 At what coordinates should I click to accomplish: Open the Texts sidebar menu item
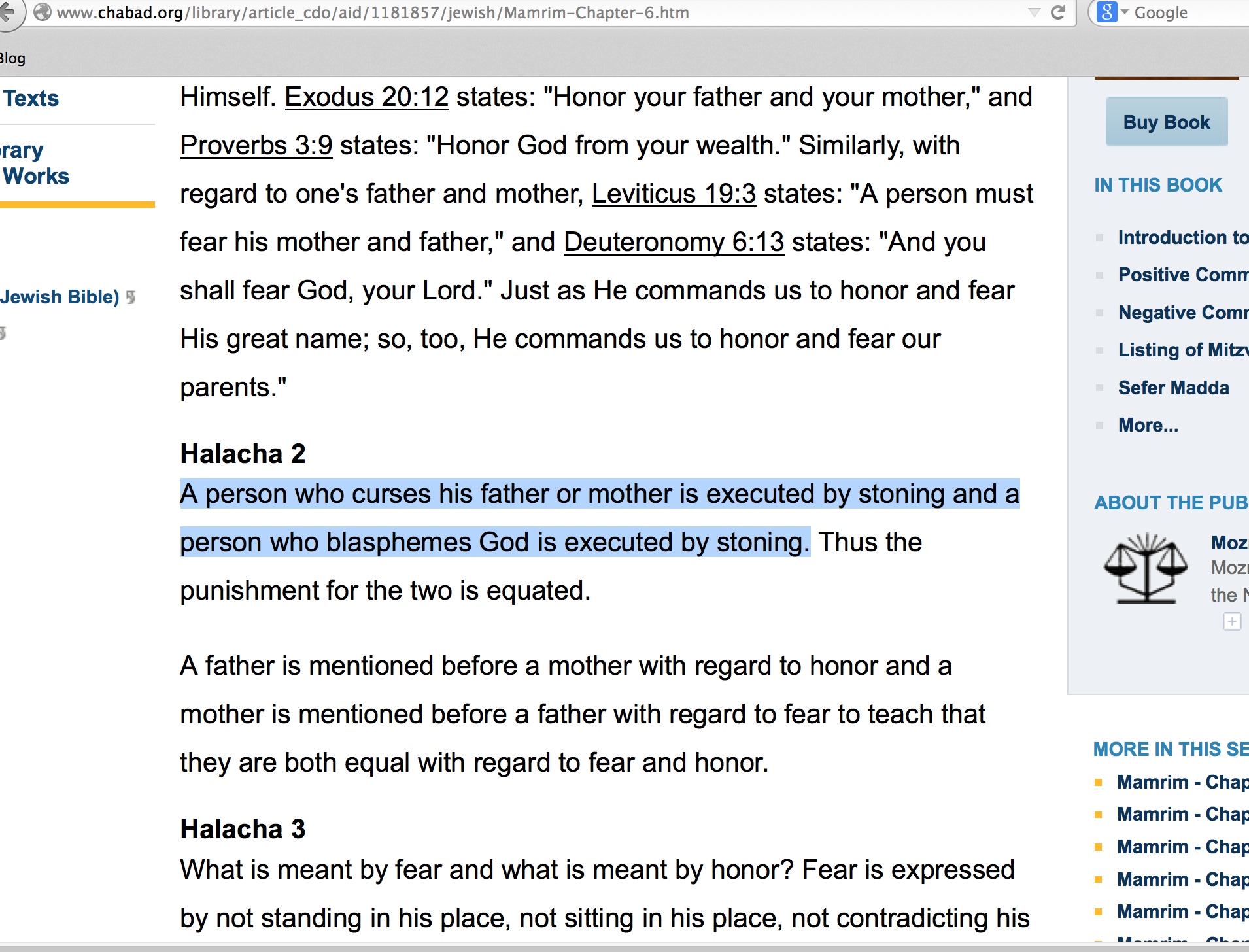(x=31, y=99)
